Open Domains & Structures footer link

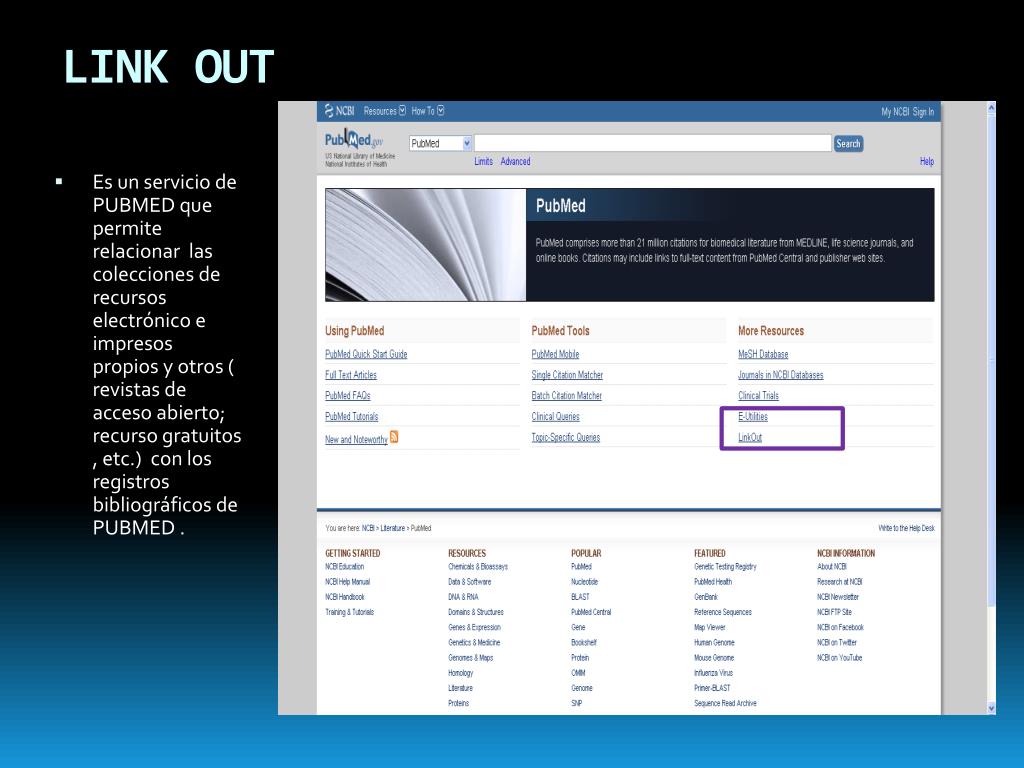(475, 613)
